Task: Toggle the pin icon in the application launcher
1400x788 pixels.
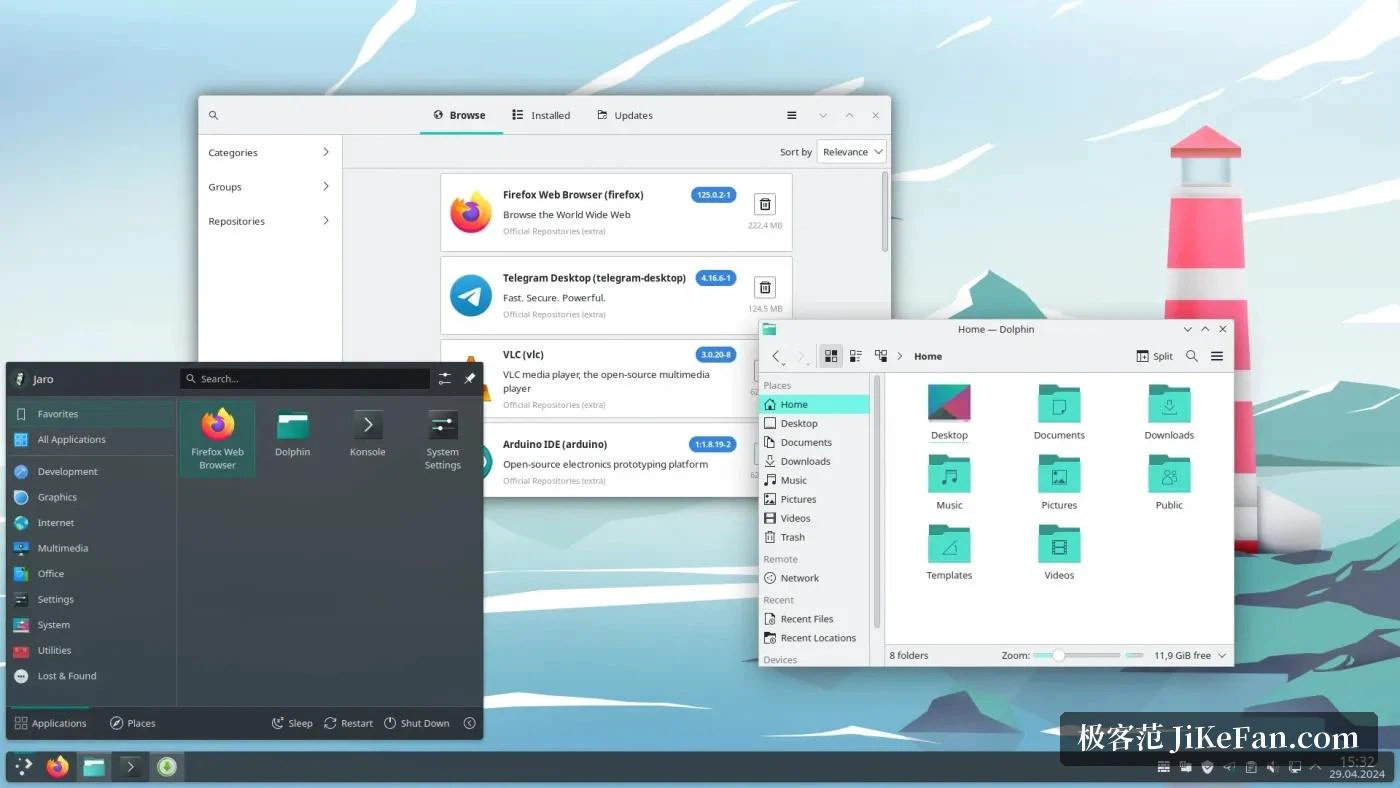Action: point(469,379)
